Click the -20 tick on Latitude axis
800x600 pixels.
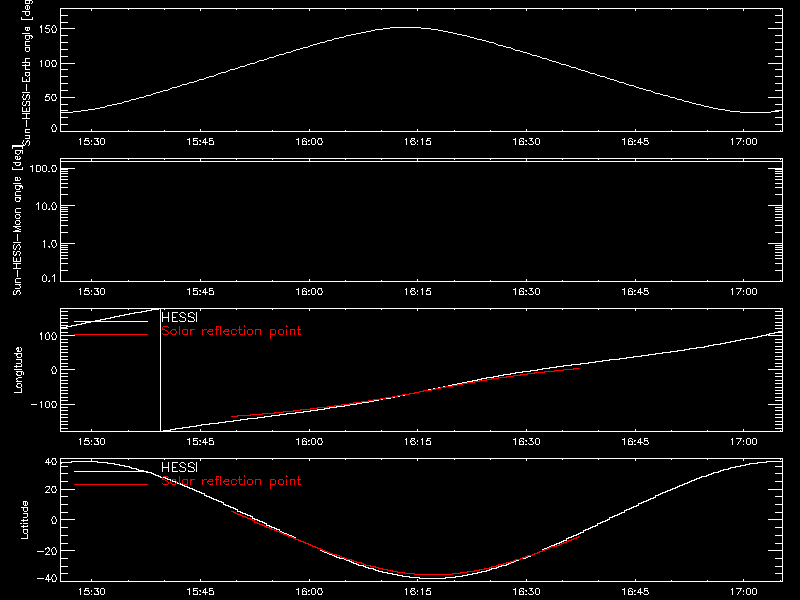(x=47, y=551)
